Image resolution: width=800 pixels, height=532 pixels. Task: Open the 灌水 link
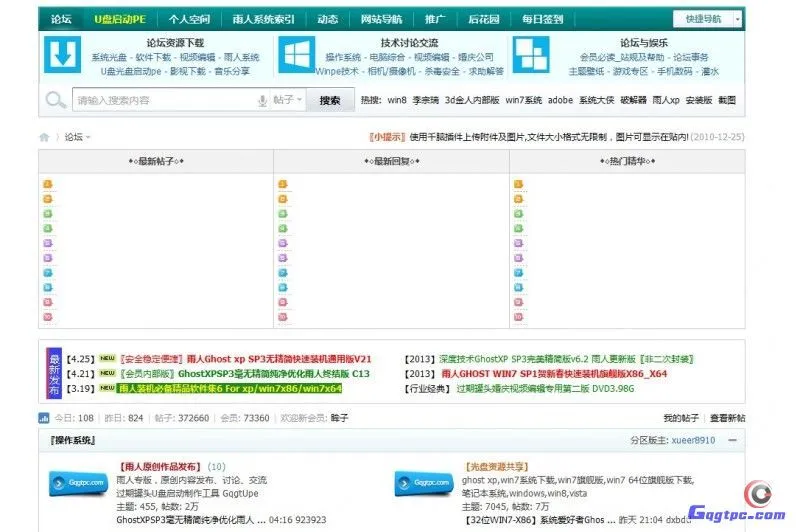(x=710, y=71)
